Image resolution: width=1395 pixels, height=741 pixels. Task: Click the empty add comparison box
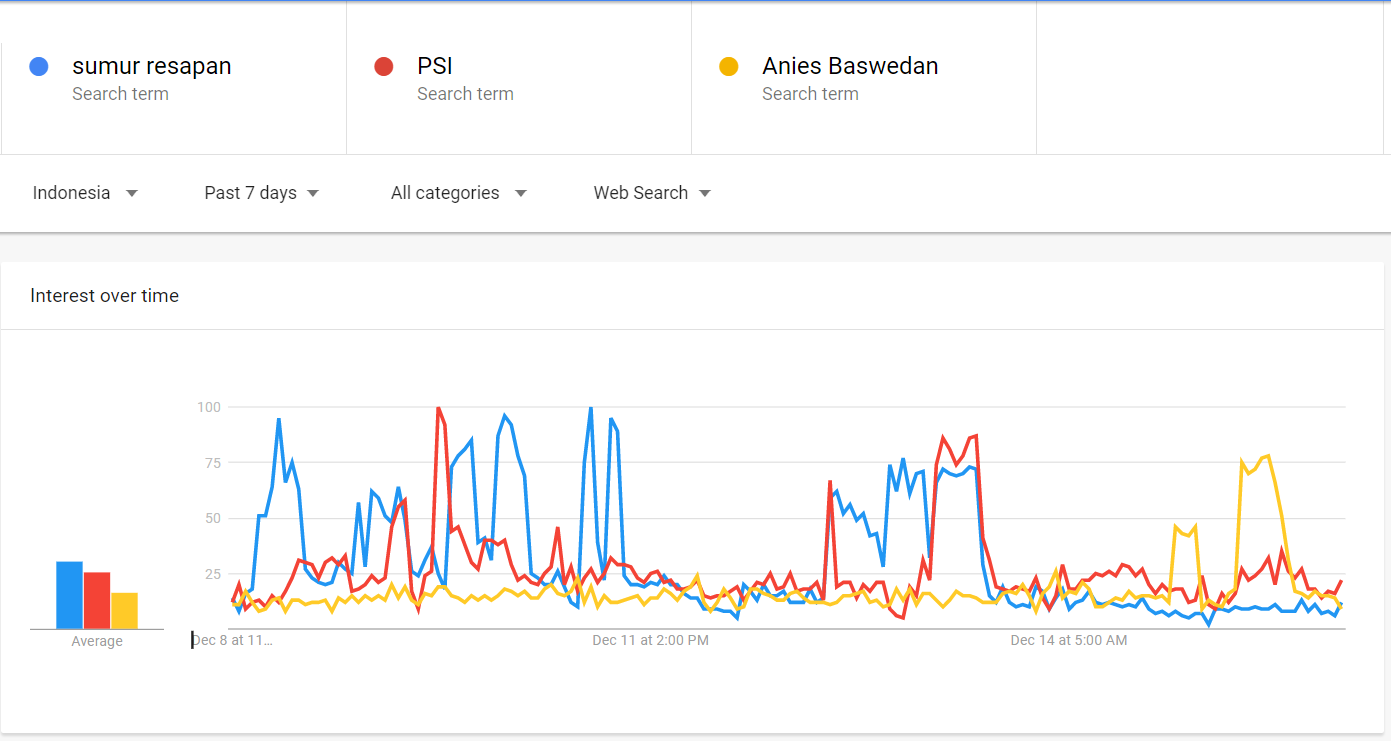(x=1209, y=78)
